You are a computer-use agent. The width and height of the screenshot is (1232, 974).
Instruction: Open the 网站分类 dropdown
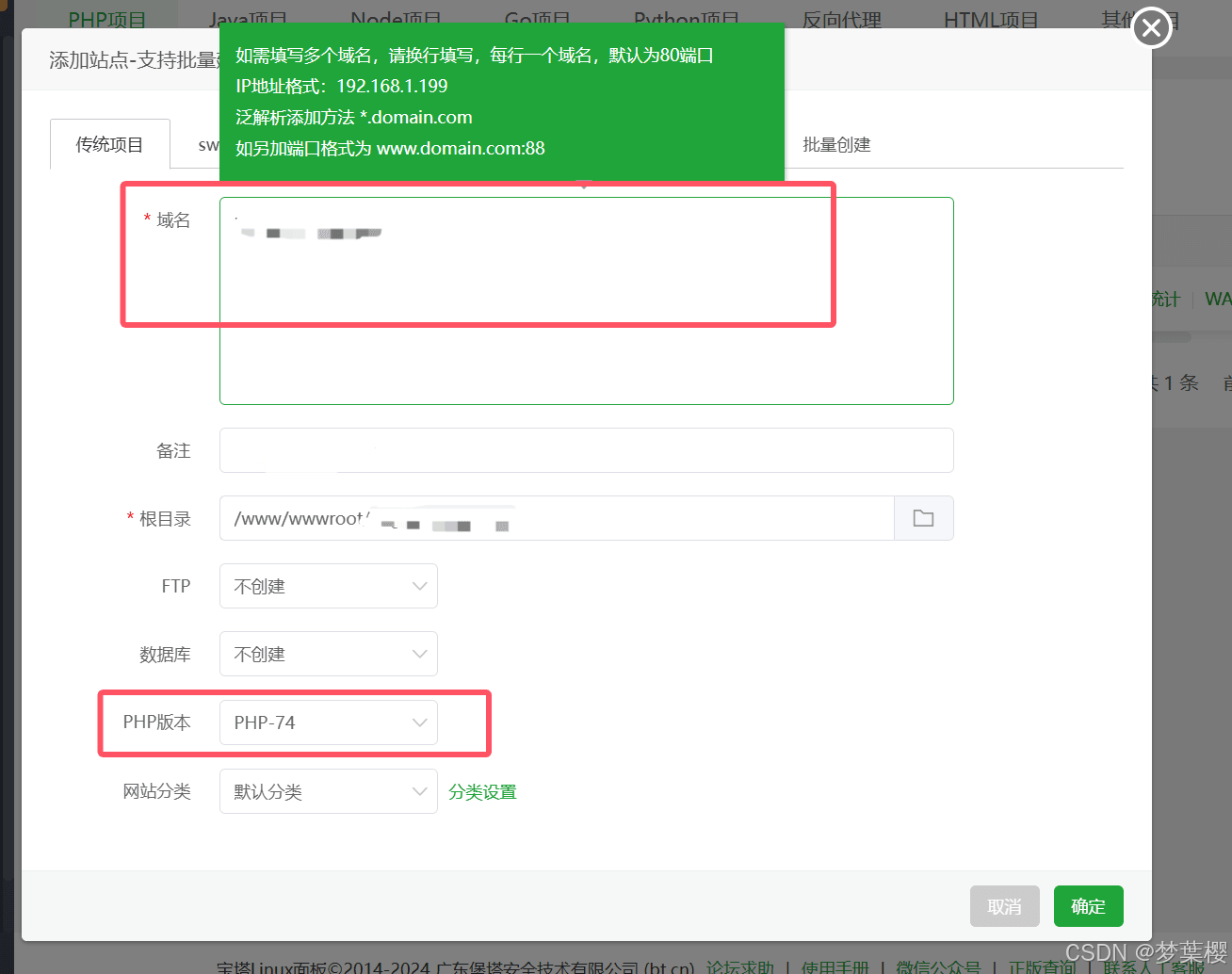tap(328, 791)
